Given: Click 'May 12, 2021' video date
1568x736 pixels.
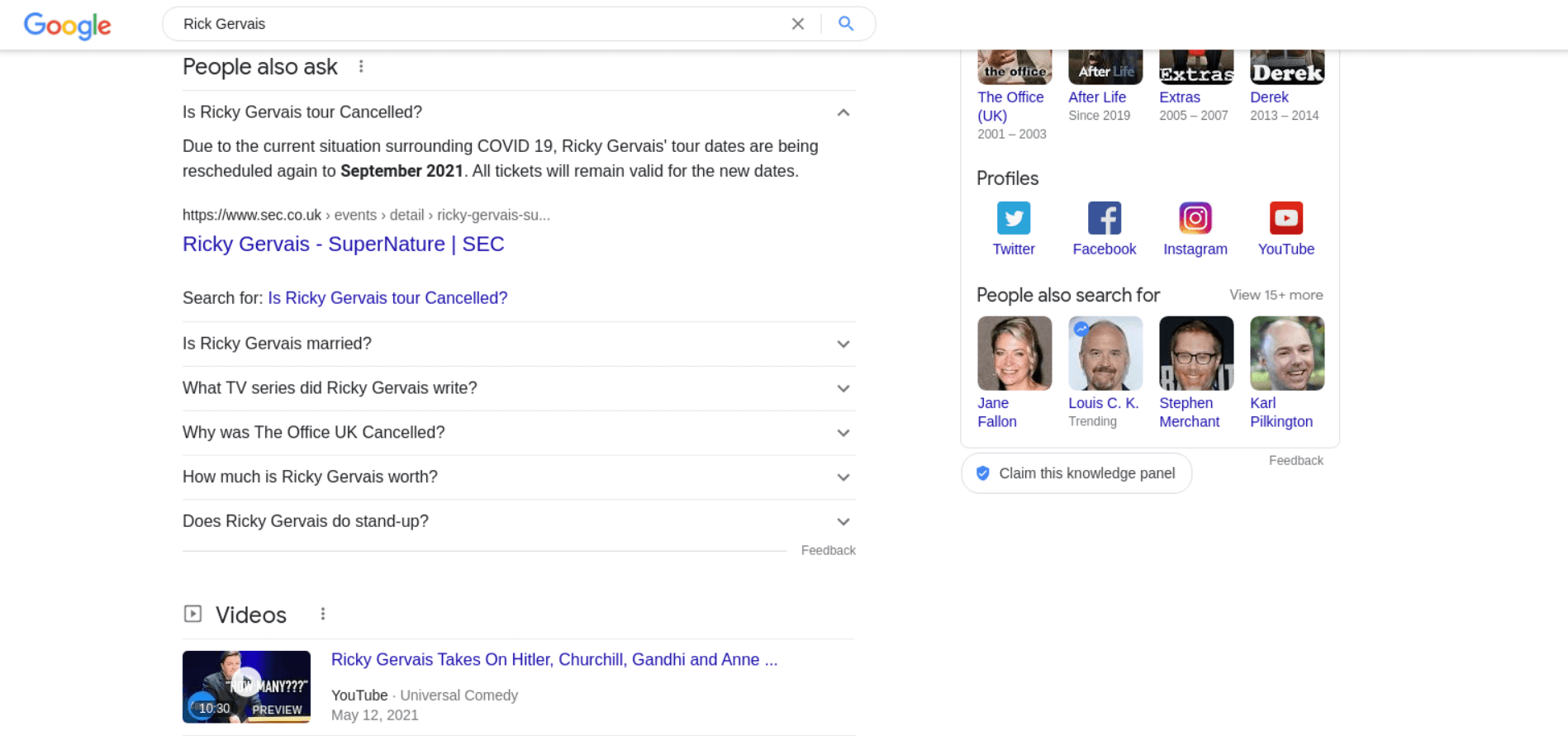Looking at the screenshot, I should [375, 715].
